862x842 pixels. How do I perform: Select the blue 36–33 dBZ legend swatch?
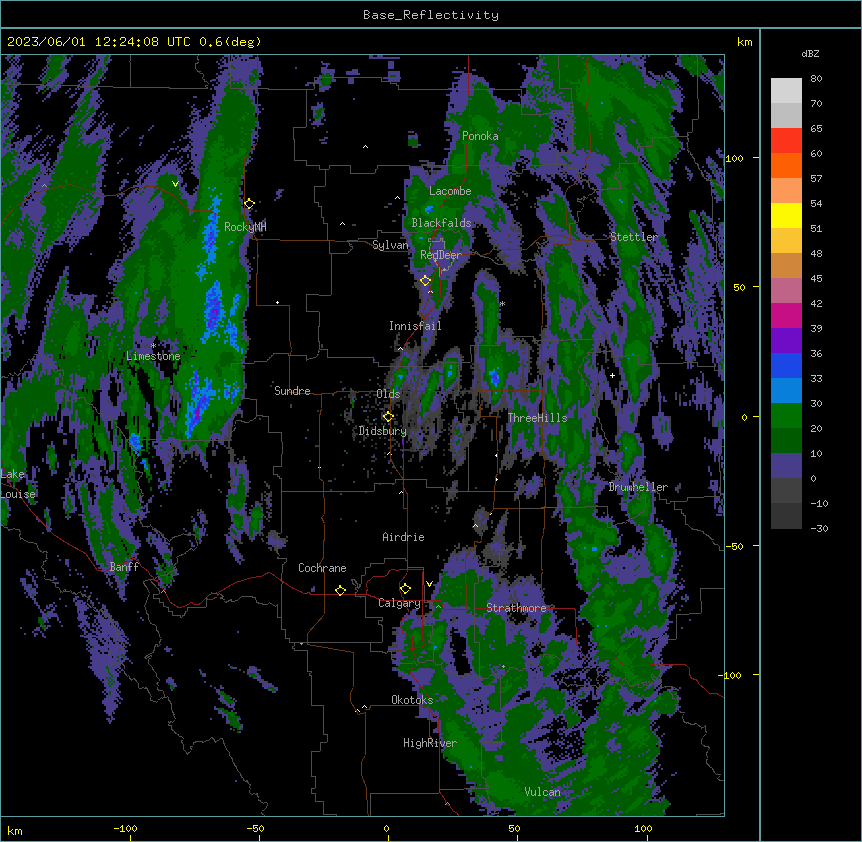(786, 365)
